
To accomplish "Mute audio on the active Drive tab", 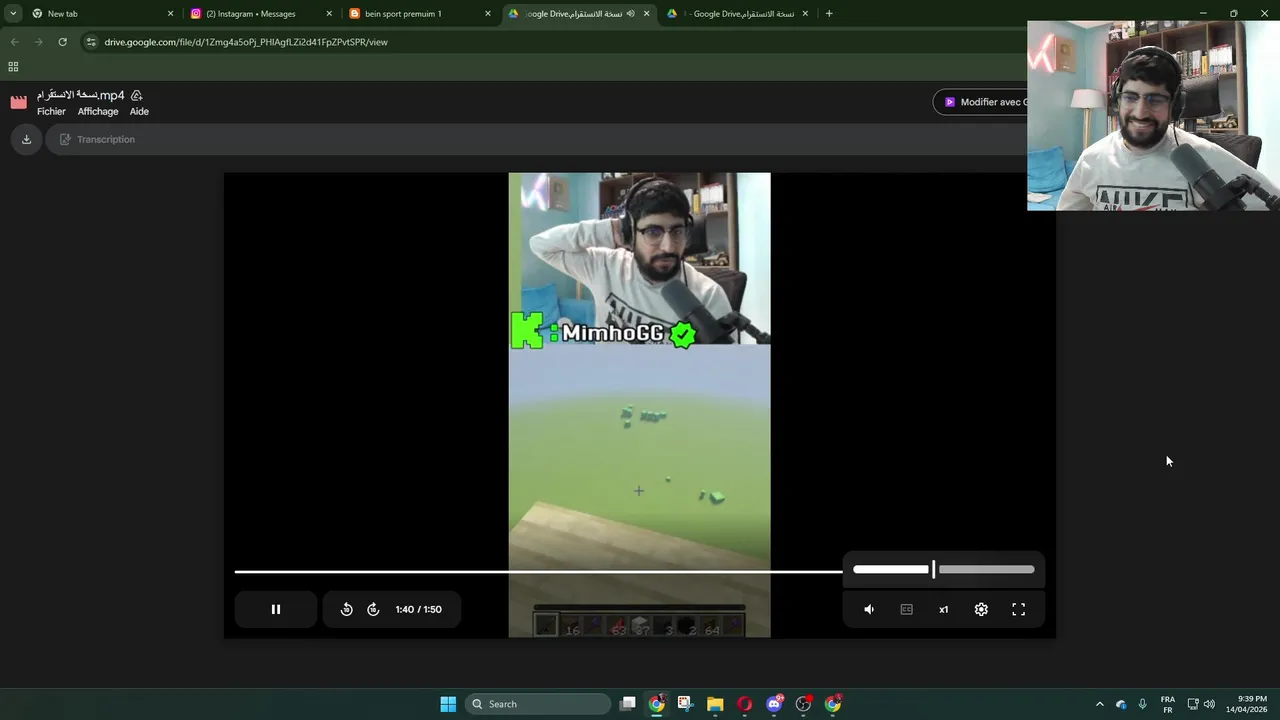I will (x=630, y=14).
